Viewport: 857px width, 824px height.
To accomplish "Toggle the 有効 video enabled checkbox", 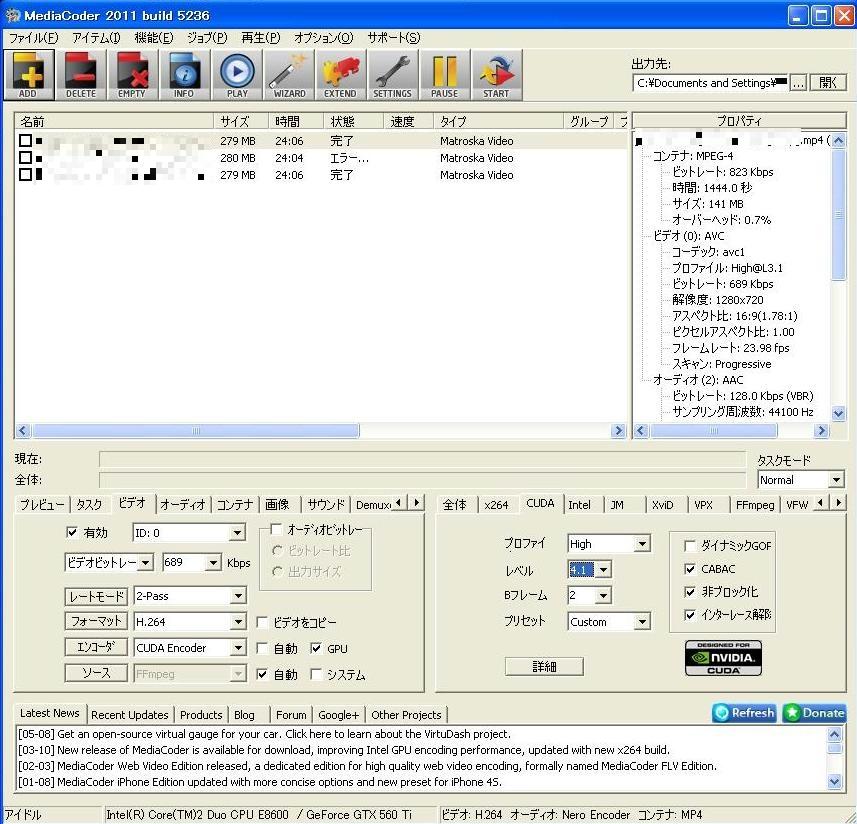I will (72, 532).
